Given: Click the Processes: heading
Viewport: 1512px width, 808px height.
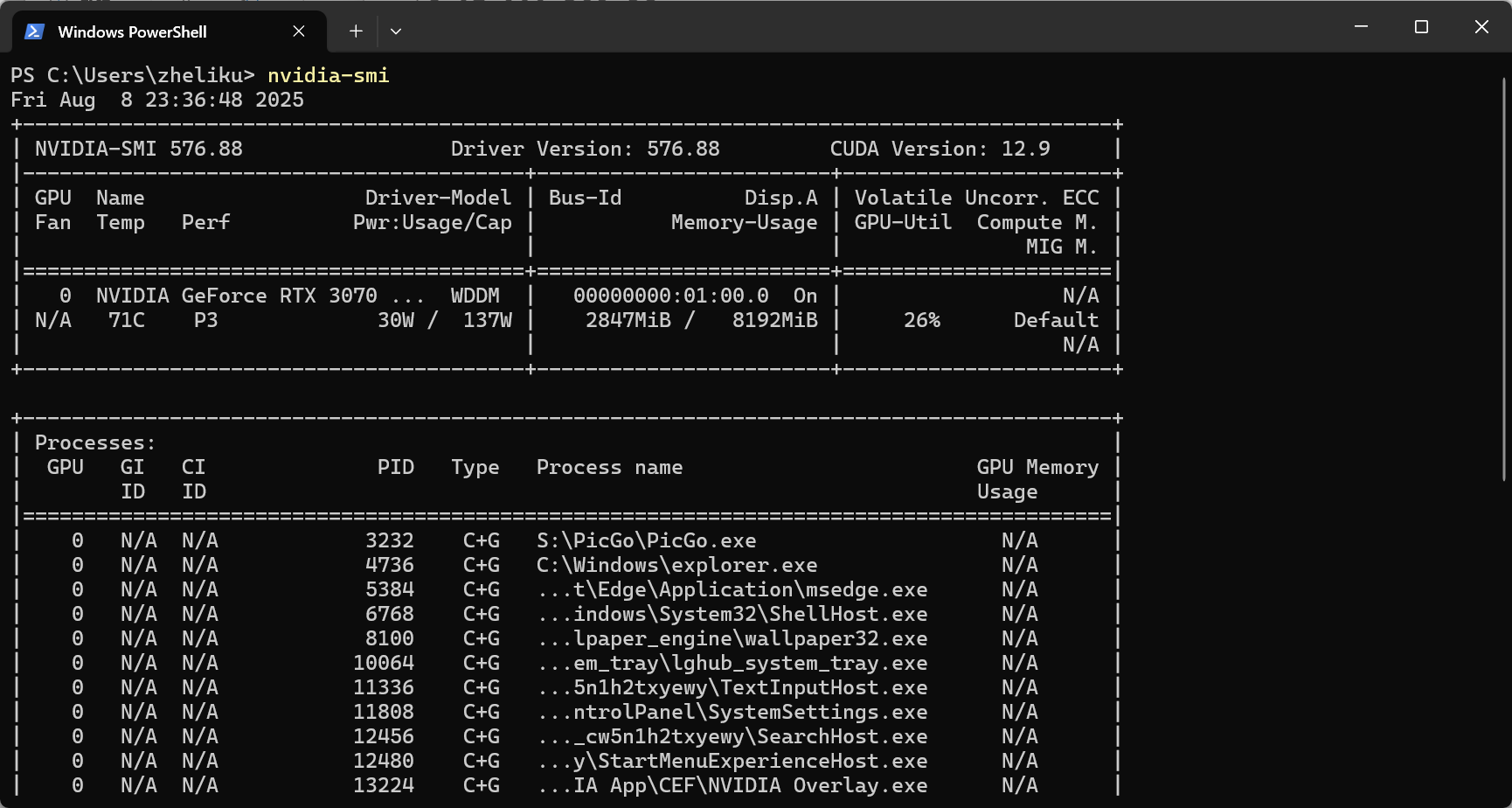Looking at the screenshot, I should [x=96, y=442].
